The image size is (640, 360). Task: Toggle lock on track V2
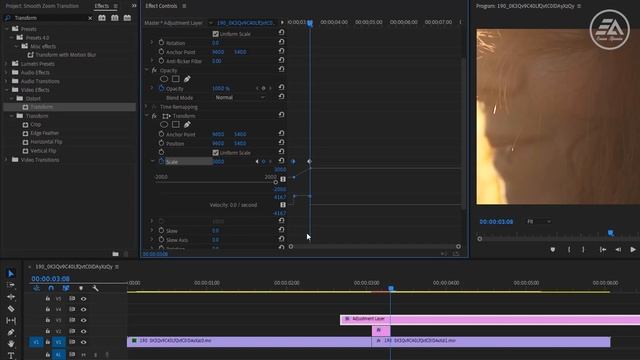pyautogui.click(x=48, y=331)
